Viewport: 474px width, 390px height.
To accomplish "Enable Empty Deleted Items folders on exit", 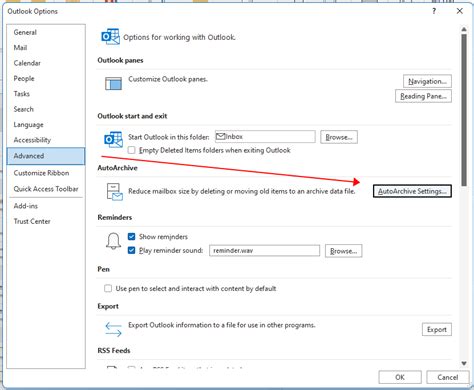I will coord(132,150).
